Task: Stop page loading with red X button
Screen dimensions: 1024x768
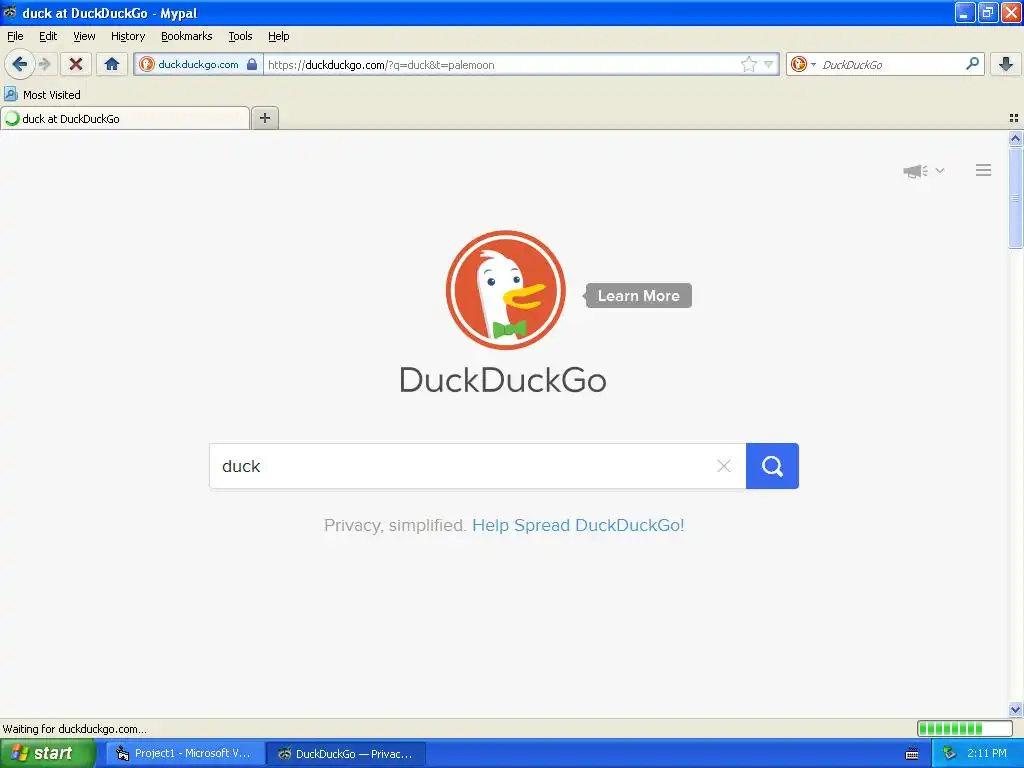Action: click(76, 64)
